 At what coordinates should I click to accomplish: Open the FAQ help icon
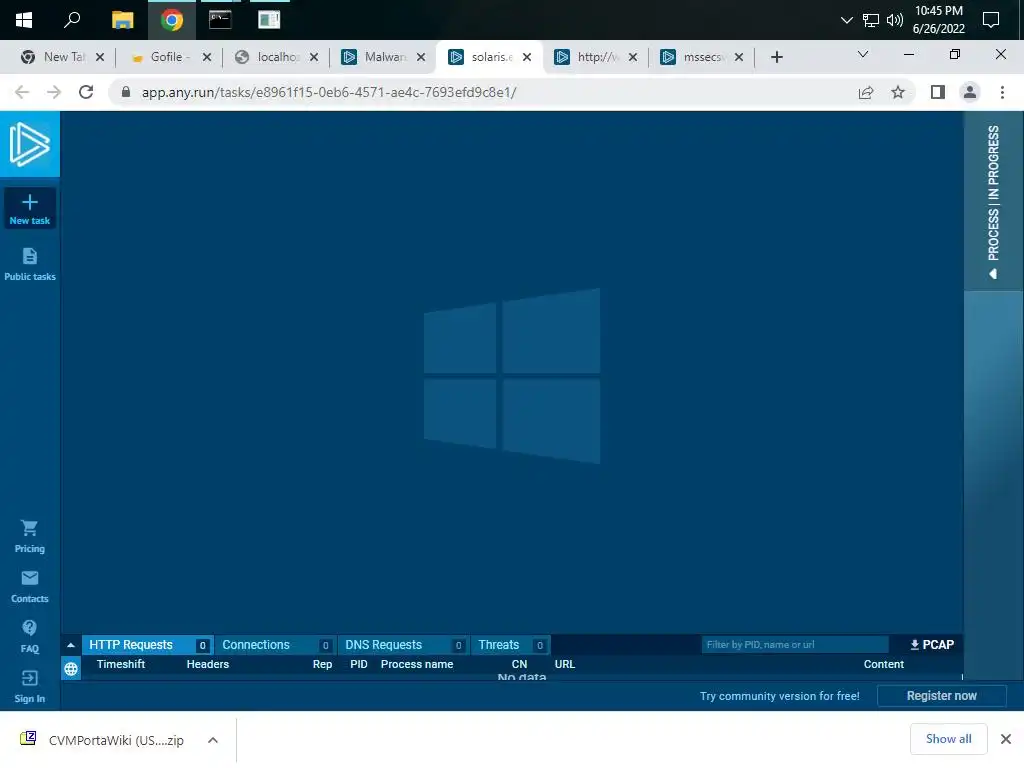(29, 628)
